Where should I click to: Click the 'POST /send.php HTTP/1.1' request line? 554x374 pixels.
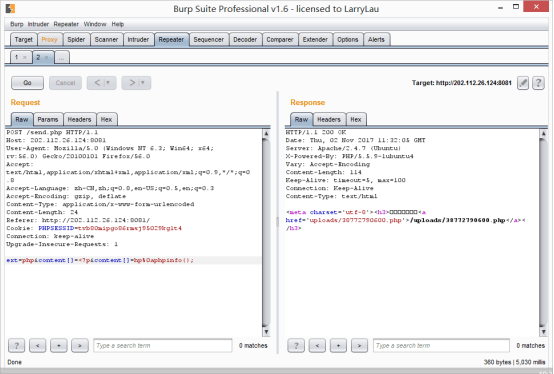click(x=52, y=132)
